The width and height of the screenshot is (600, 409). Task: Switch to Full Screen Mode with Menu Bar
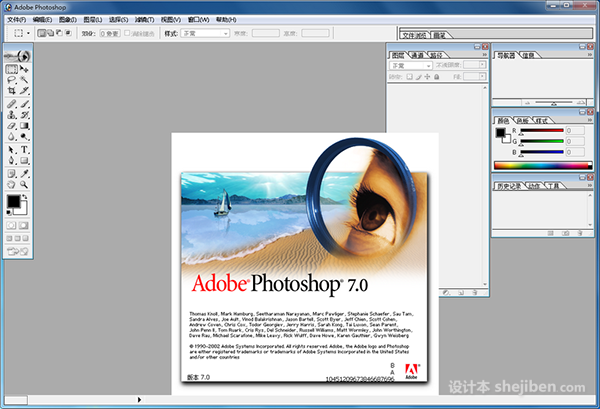coord(18,238)
